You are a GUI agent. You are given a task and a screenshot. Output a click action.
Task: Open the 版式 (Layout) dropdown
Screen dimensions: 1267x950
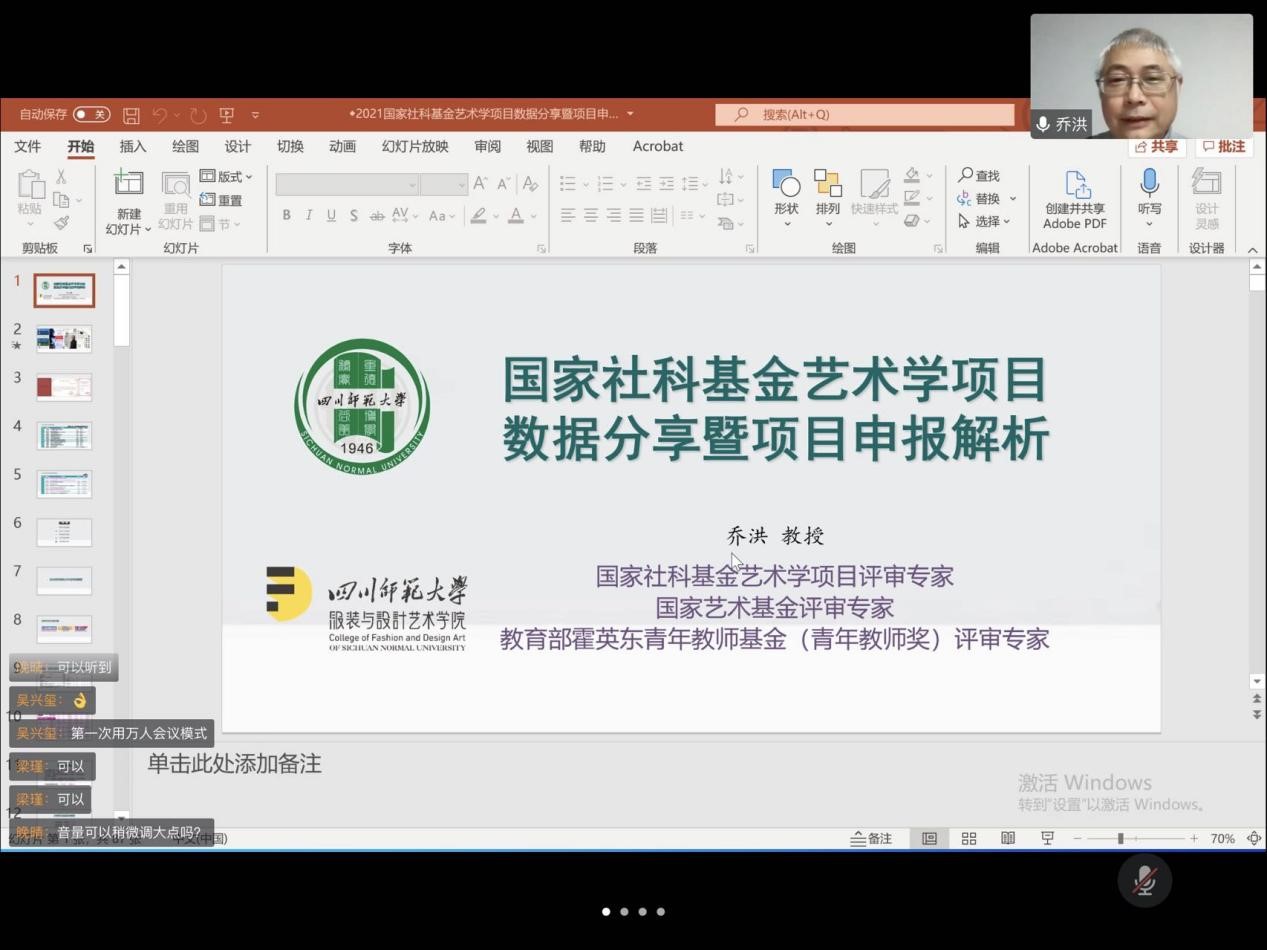pos(226,176)
